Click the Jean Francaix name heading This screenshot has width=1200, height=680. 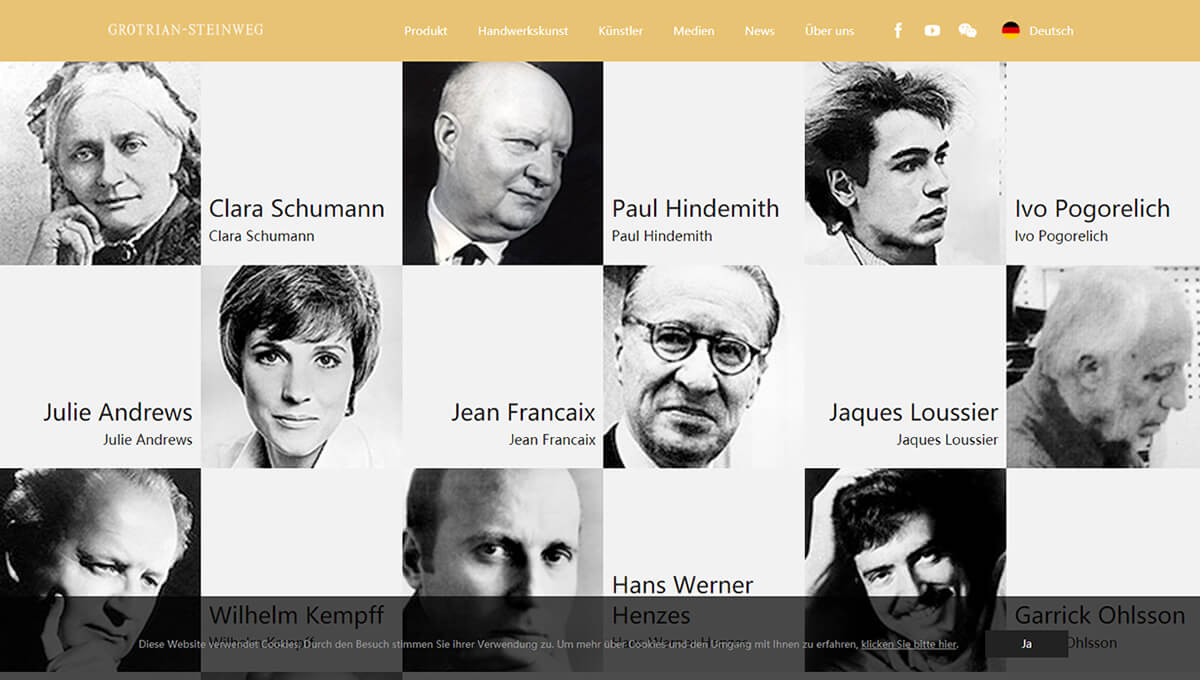click(523, 412)
